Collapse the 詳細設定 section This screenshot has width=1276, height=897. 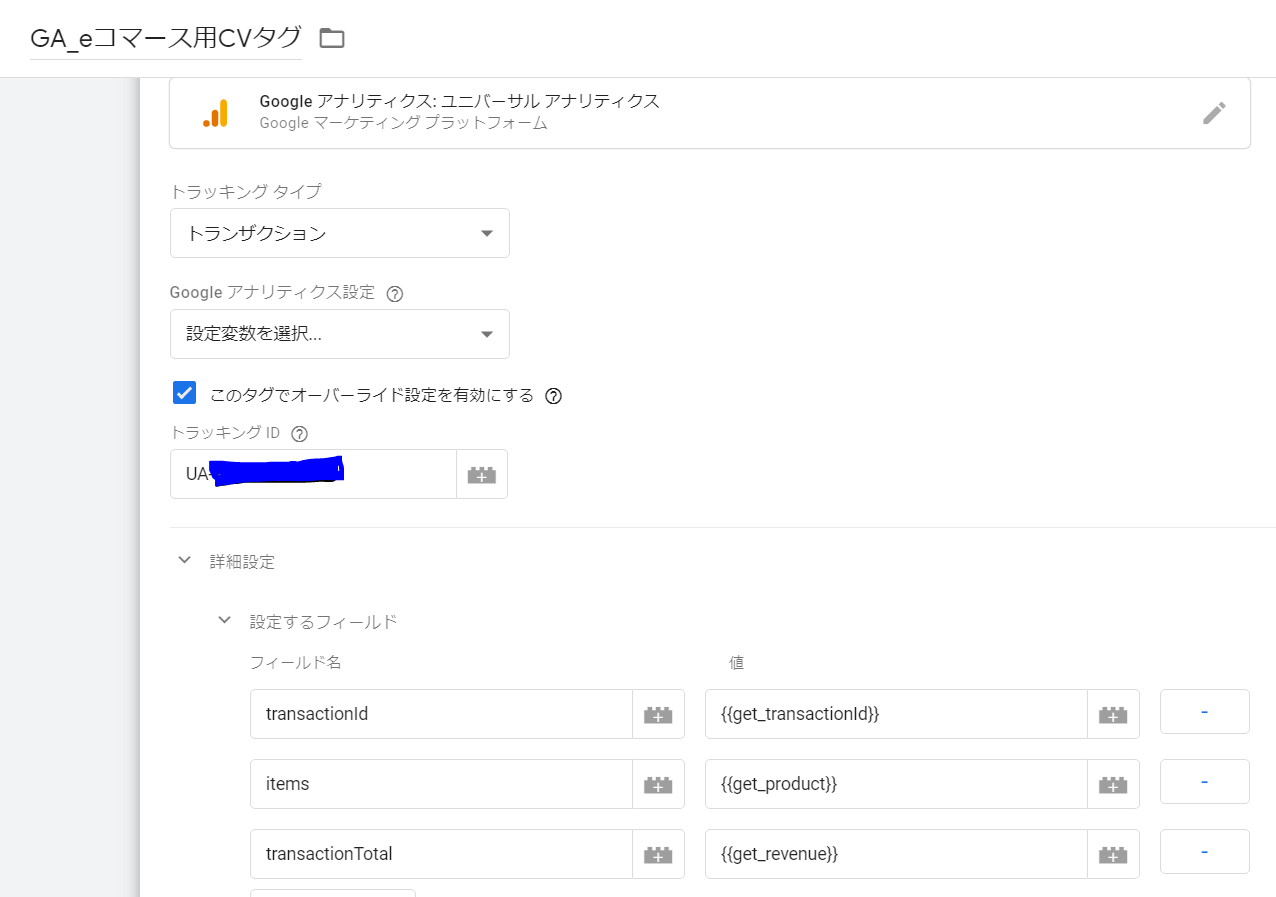[184, 560]
